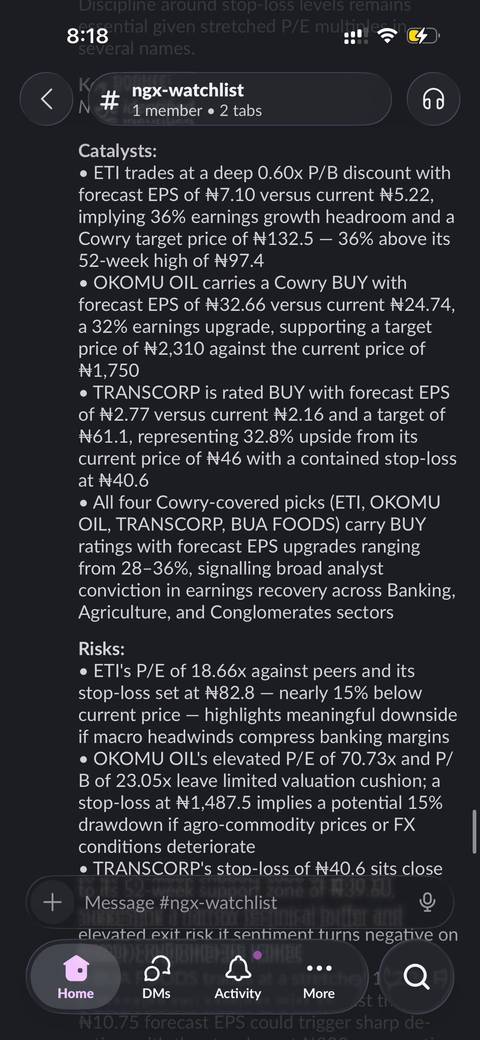Image resolution: width=480 pixels, height=1040 pixels.
Task: Go back using the left chevron button
Action: (46, 99)
